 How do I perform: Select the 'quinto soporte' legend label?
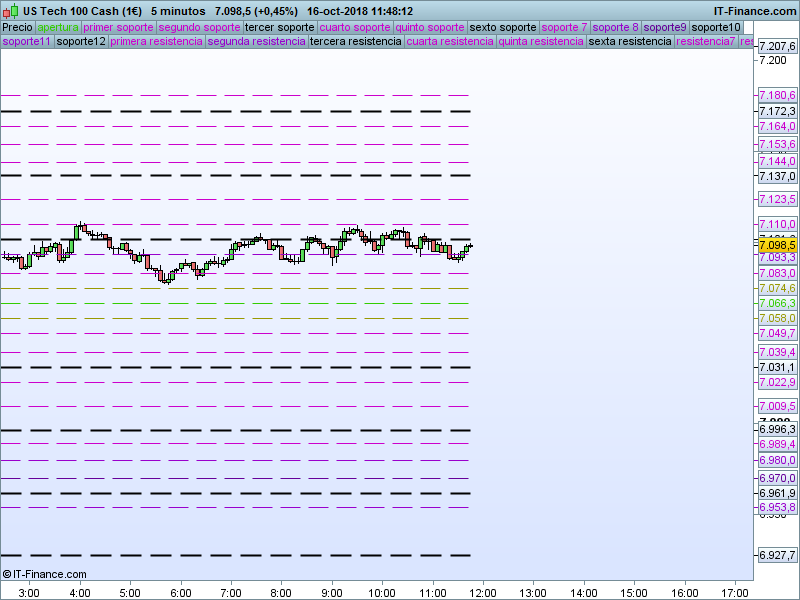(430, 28)
